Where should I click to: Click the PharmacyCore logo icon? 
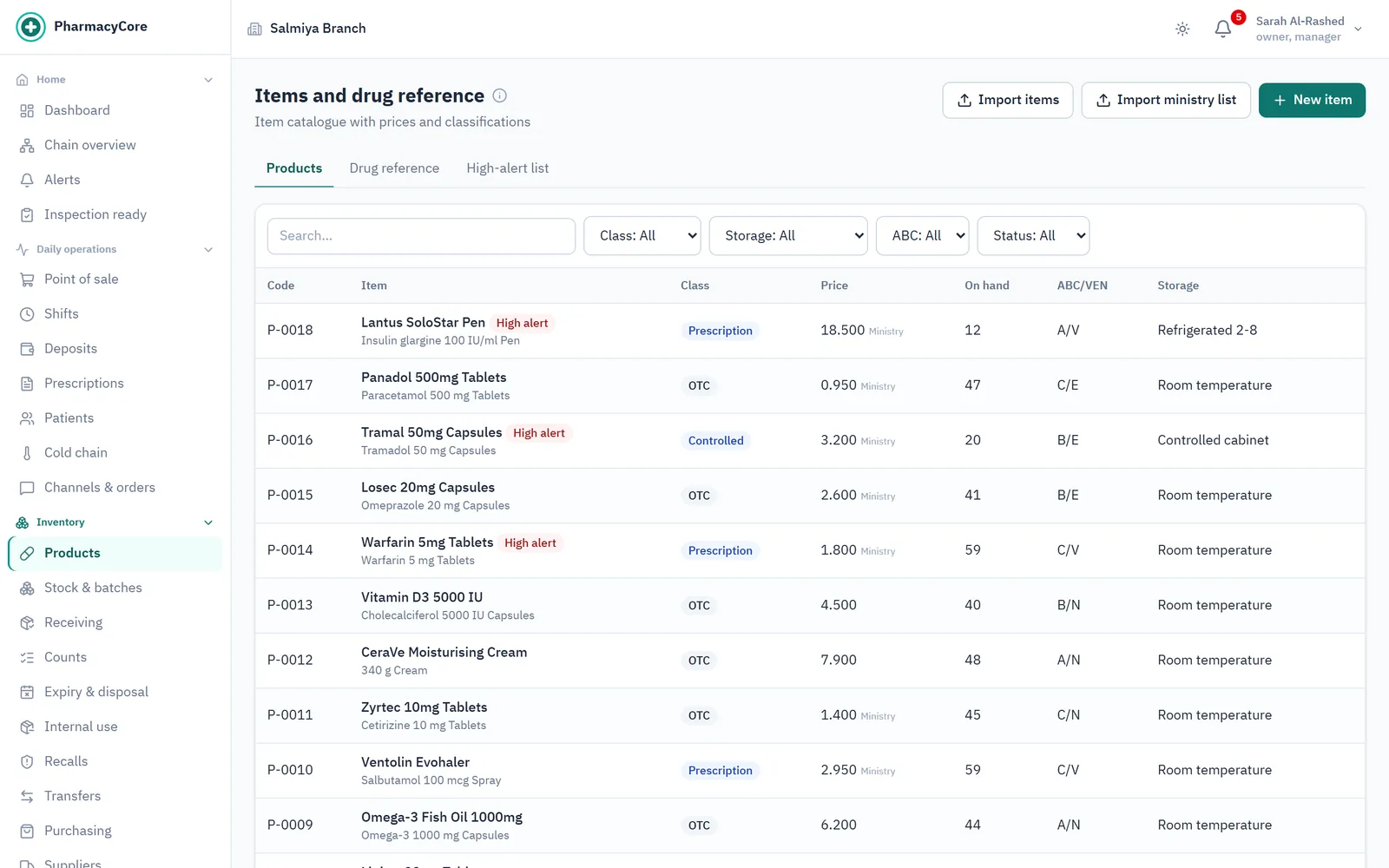point(30,27)
